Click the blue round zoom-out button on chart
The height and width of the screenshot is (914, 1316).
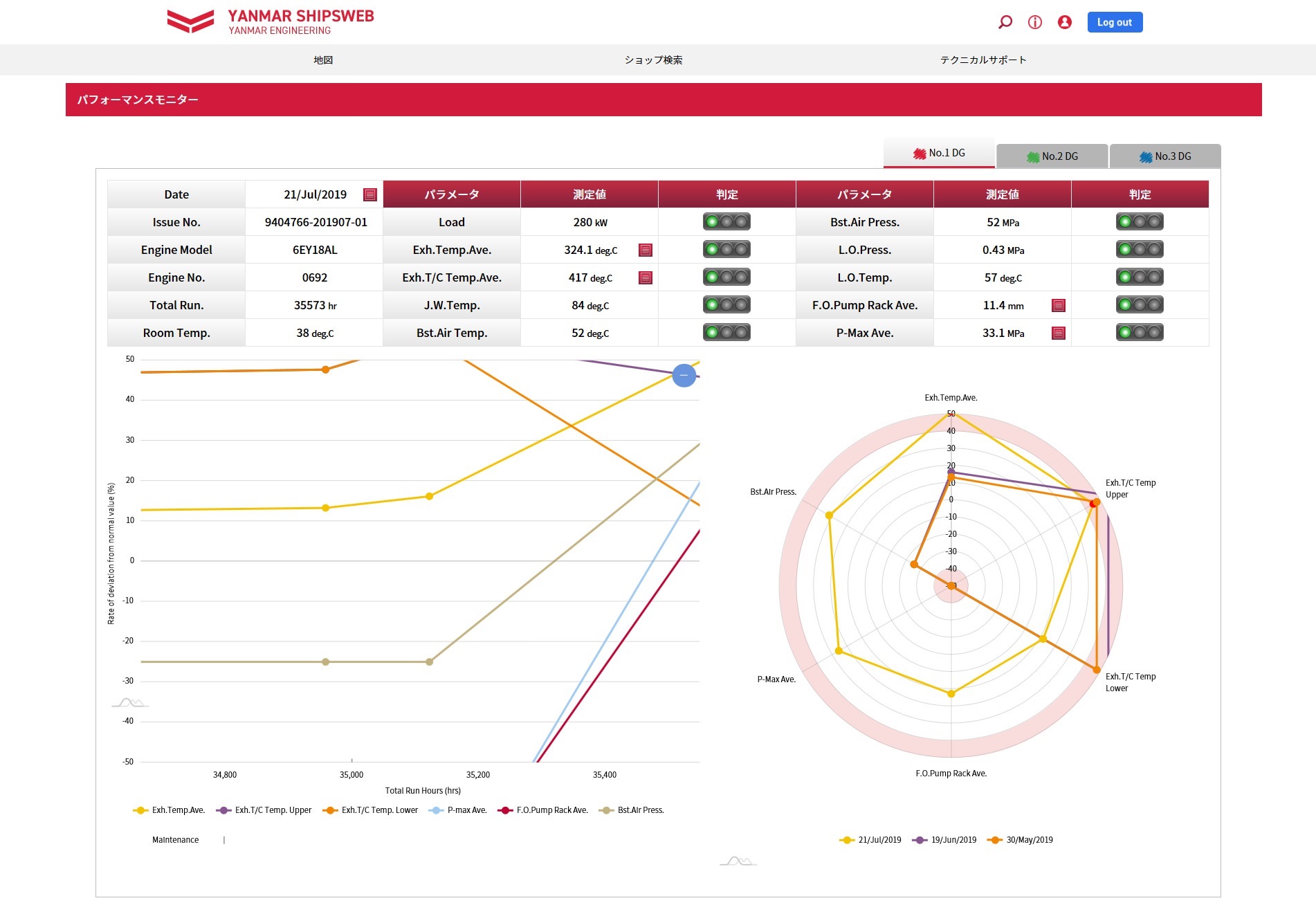[x=684, y=375]
